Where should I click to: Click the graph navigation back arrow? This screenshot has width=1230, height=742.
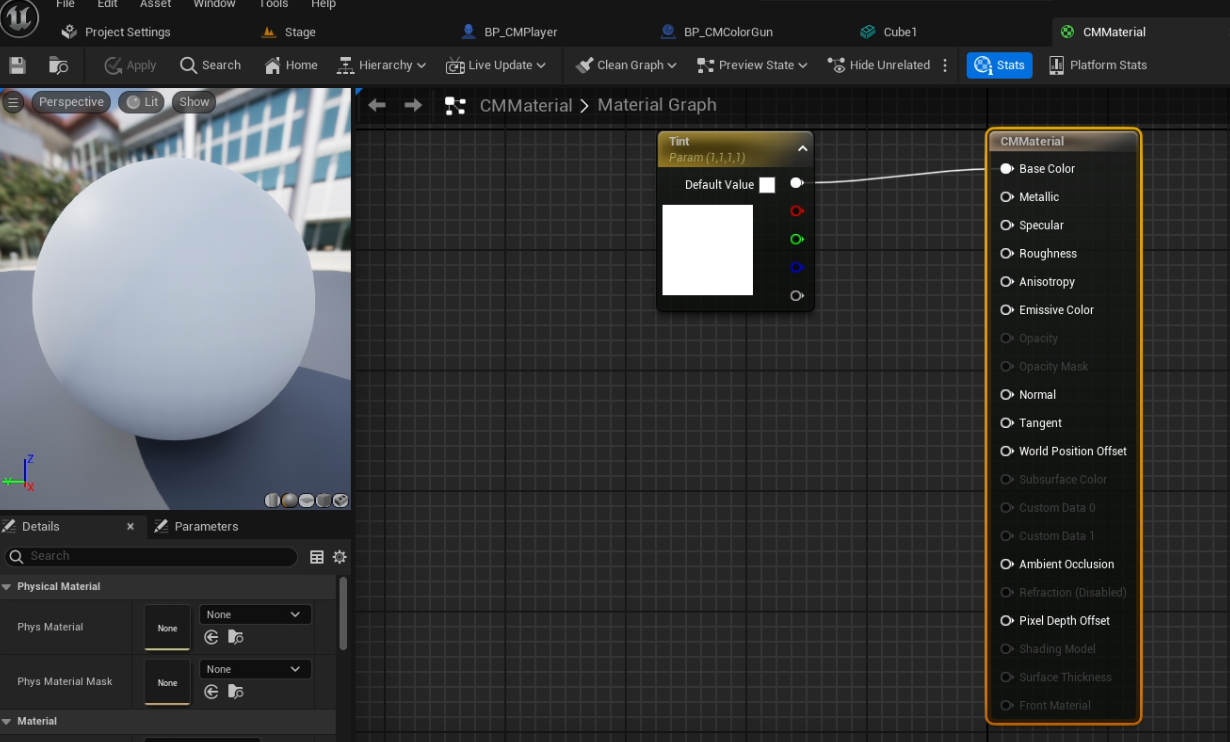tap(375, 104)
